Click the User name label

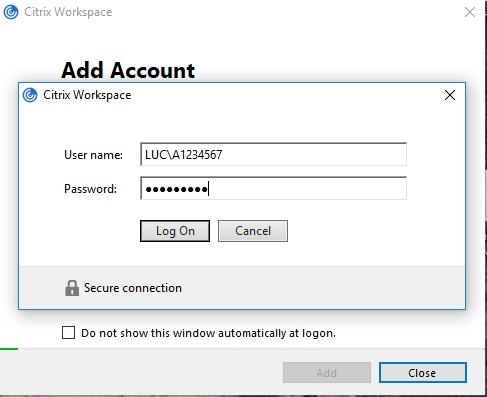coord(93,155)
